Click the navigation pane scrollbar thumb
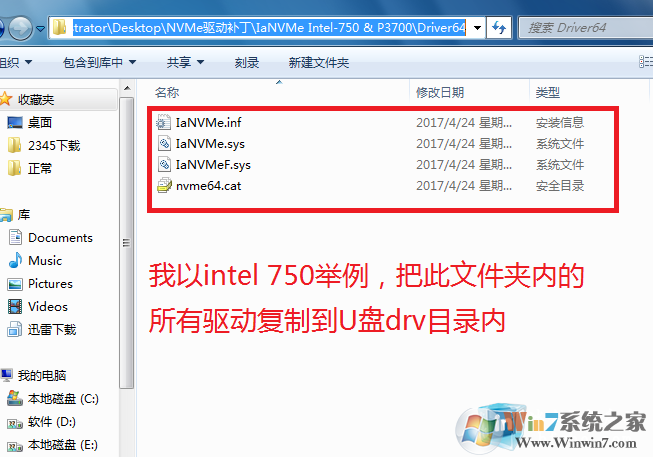The height and width of the screenshot is (457, 653). (x=127, y=243)
